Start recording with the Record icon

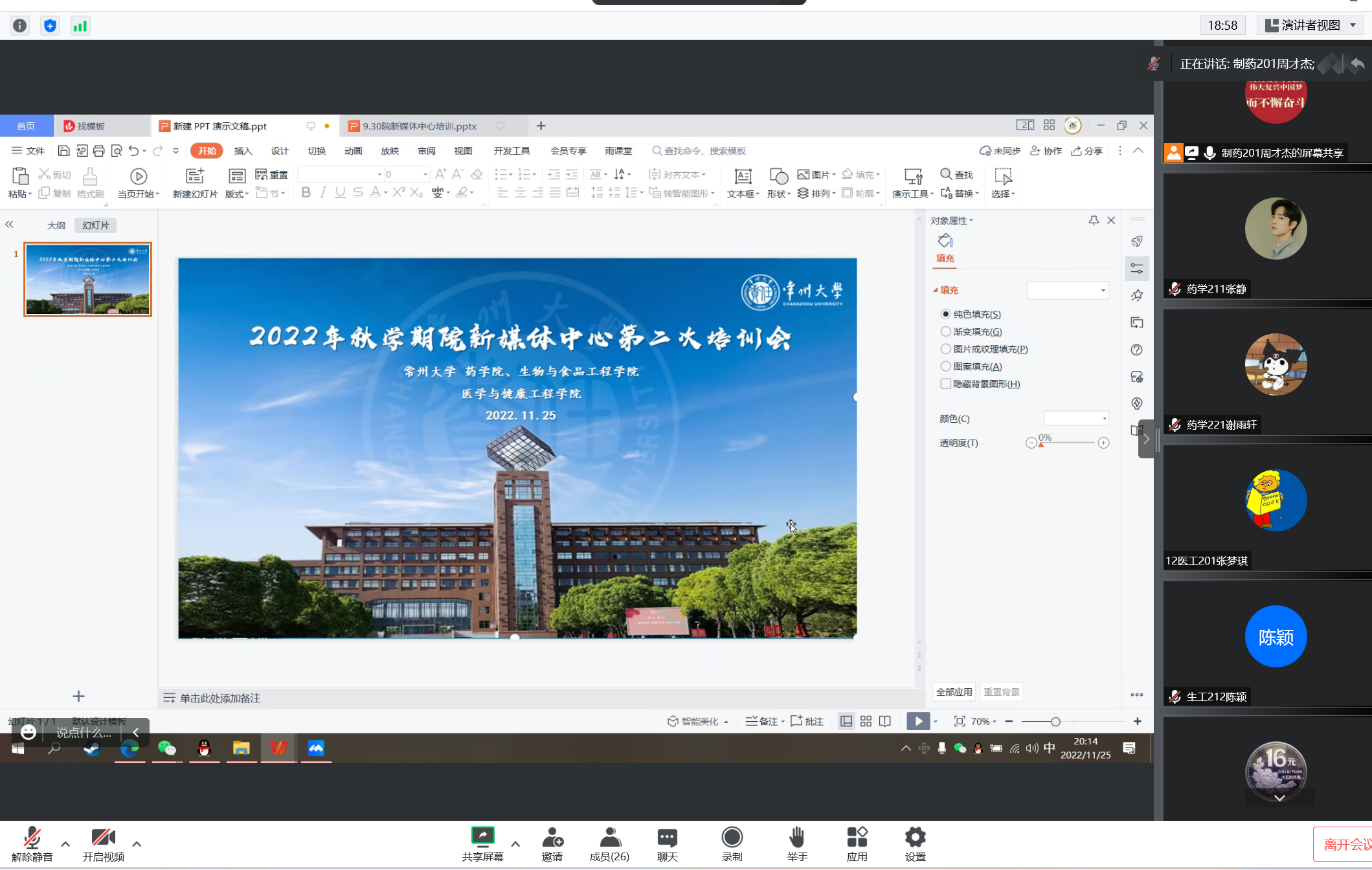[732, 838]
